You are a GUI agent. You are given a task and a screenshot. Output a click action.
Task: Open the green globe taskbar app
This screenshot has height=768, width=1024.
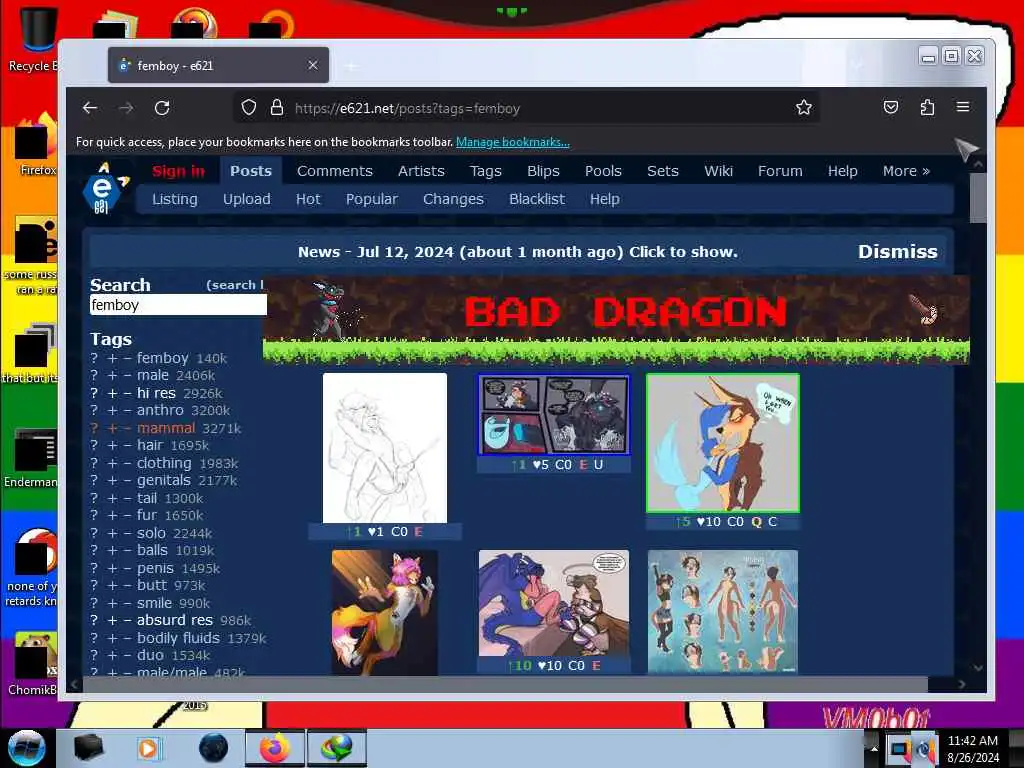pos(337,748)
